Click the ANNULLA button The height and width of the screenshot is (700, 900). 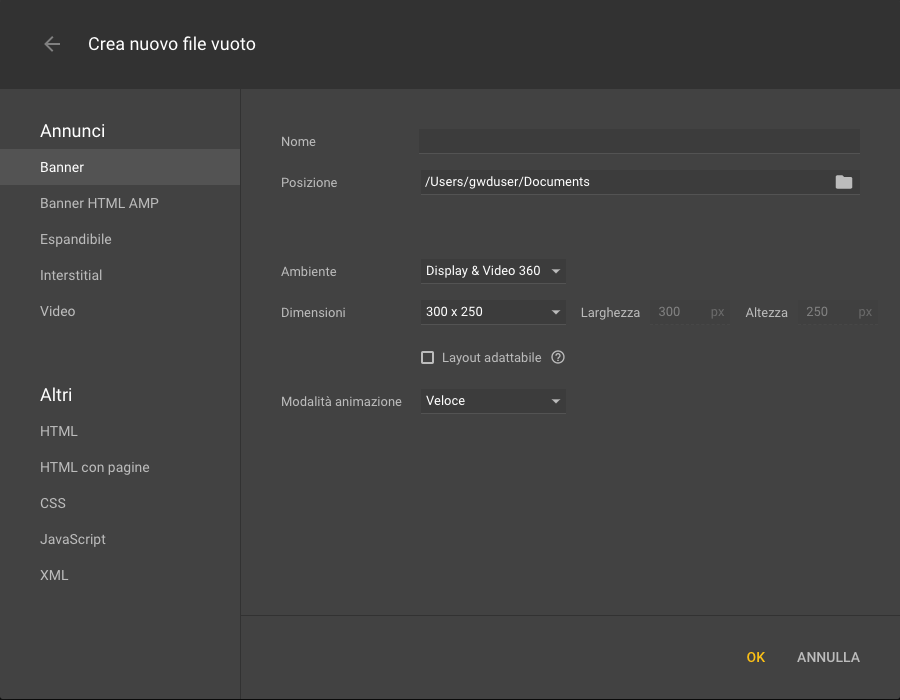pos(828,657)
